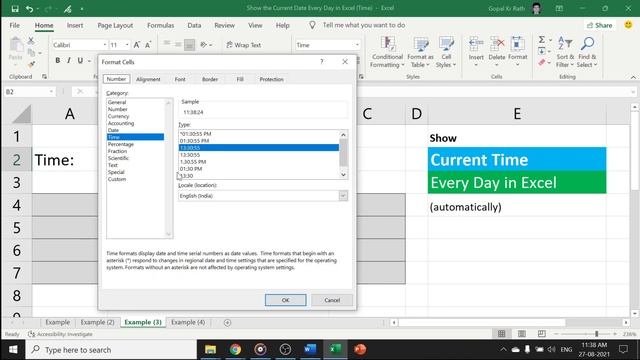Switch to Example (4) sheet tab
The height and width of the screenshot is (360, 640).
(x=188, y=322)
